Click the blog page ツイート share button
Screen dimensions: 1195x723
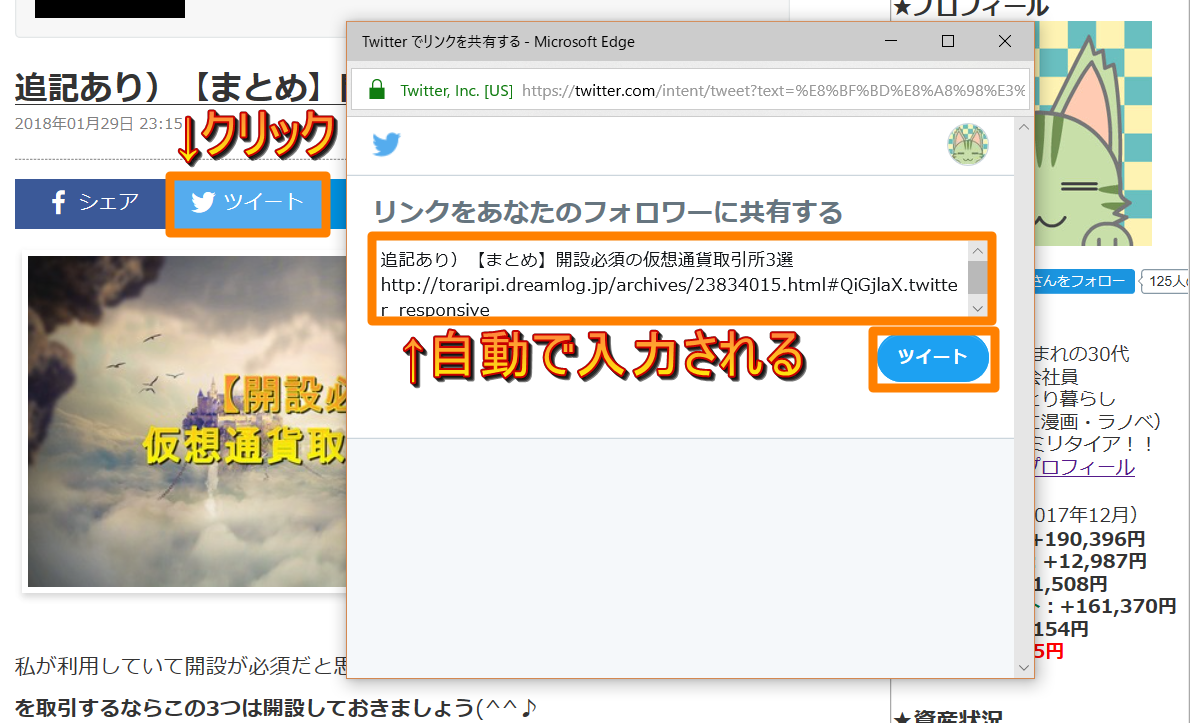(x=248, y=203)
